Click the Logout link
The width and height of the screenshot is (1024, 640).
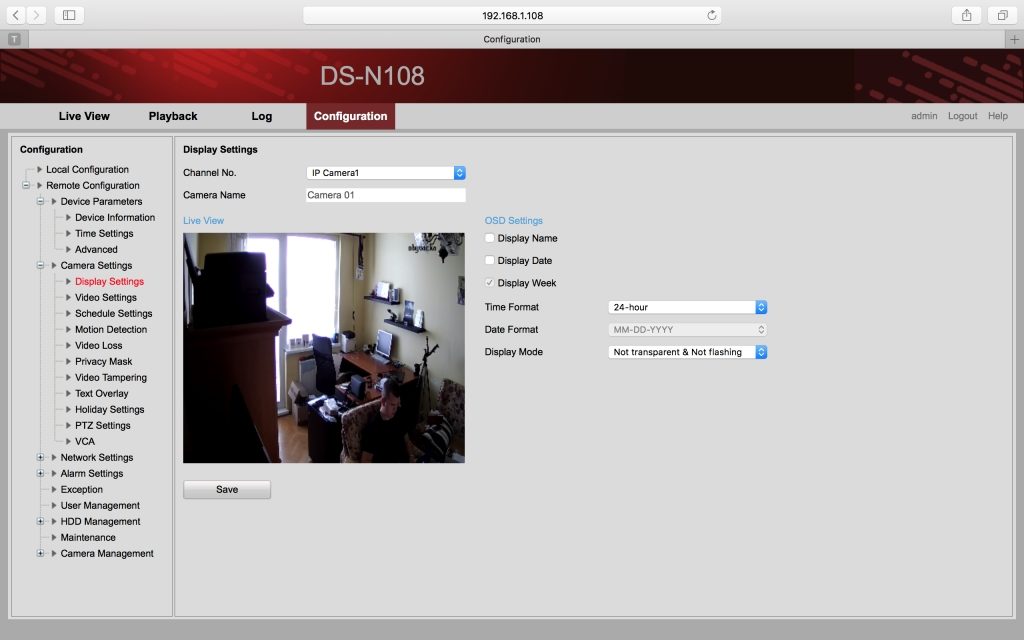click(962, 116)
